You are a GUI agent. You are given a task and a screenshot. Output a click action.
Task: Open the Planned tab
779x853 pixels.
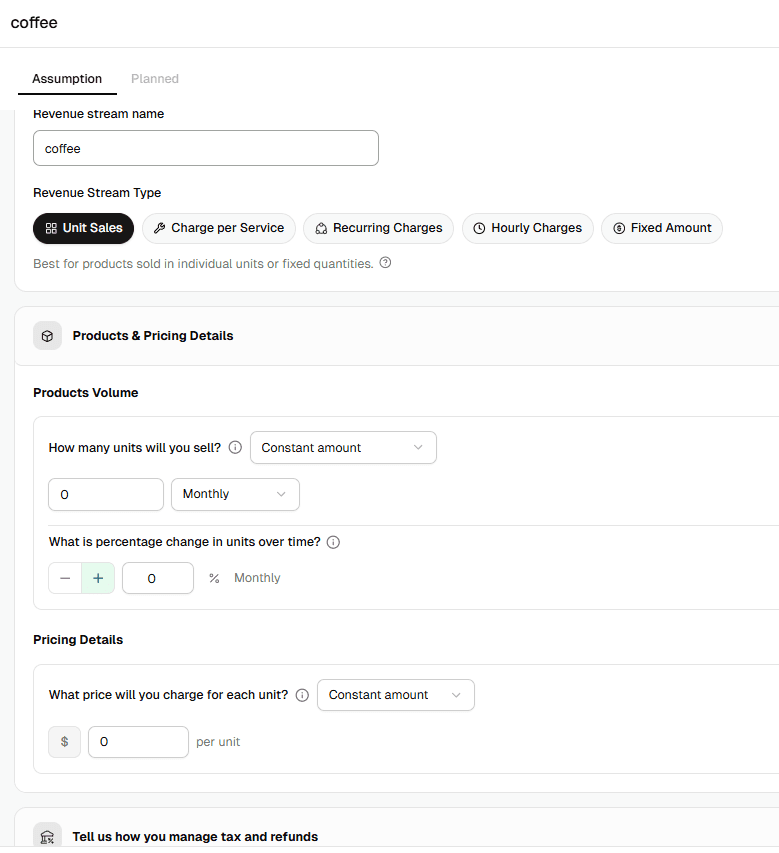click(154, 79)
